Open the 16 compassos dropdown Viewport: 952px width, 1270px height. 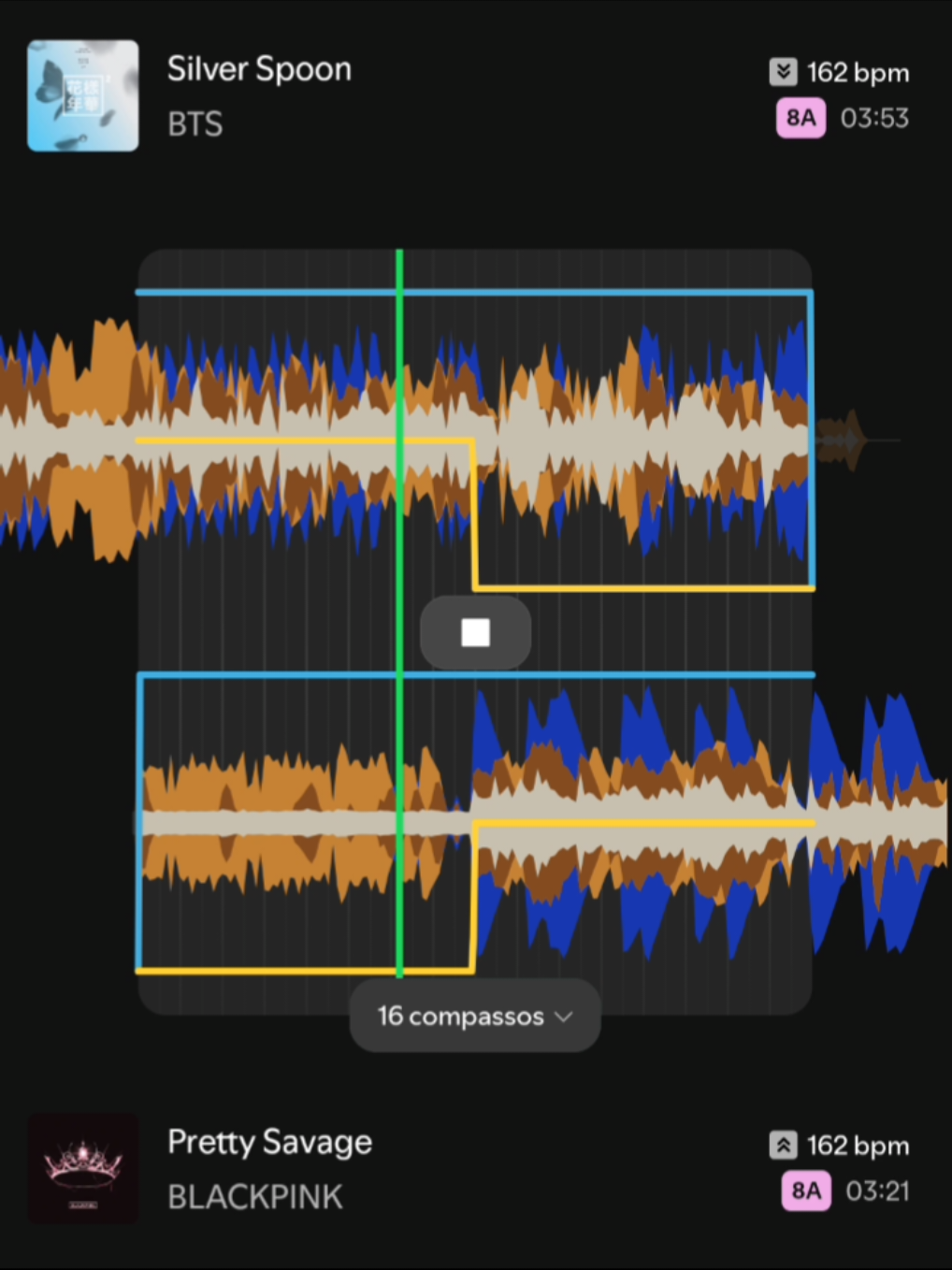click(475, 1016)
